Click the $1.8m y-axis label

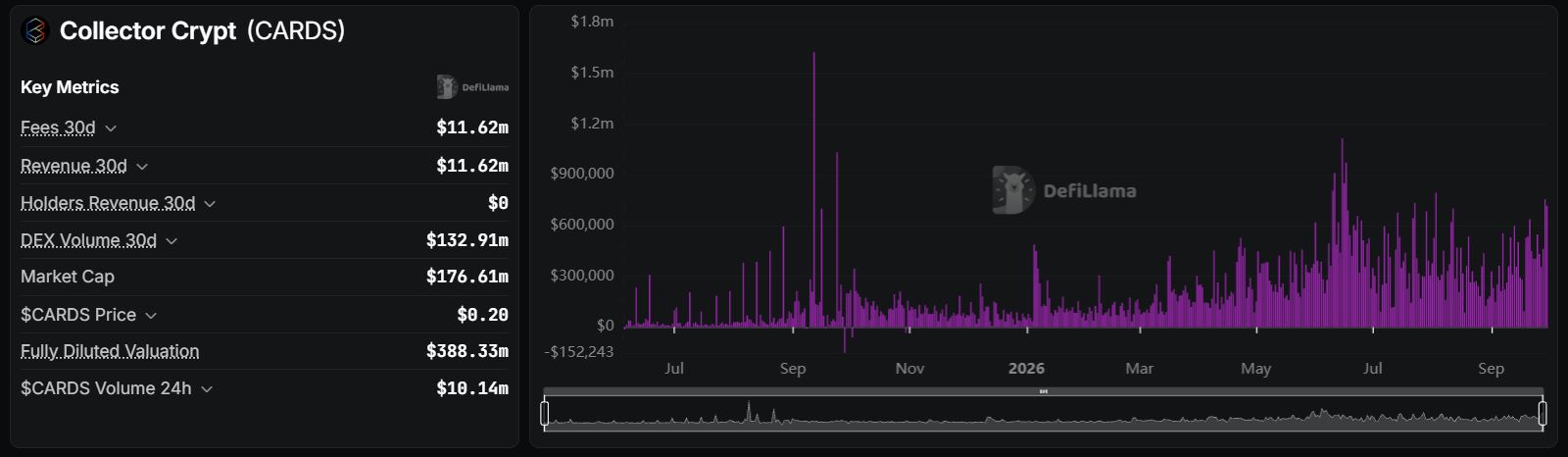[x=592, y=21]
